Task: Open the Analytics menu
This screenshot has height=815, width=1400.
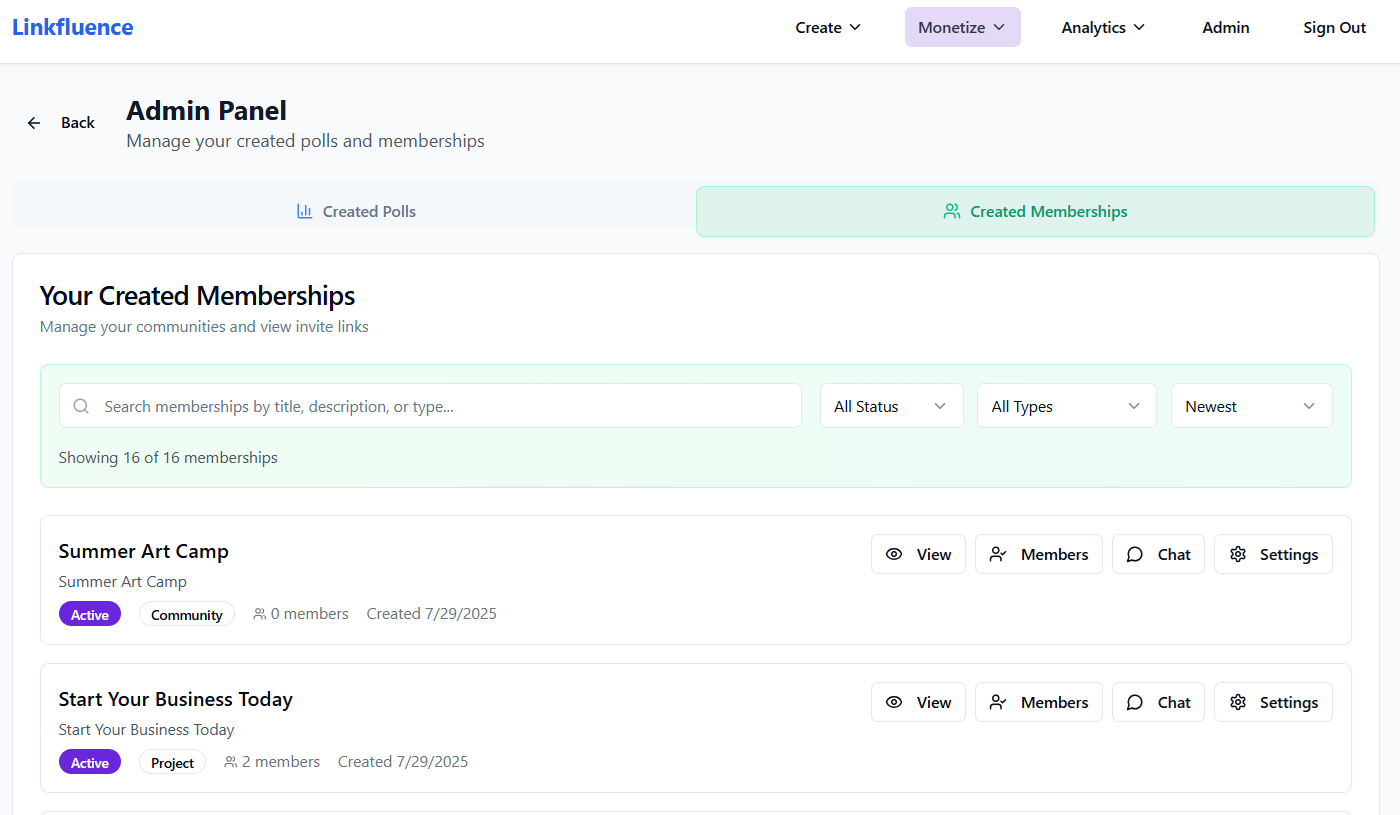Action: tap(1103, 27)
